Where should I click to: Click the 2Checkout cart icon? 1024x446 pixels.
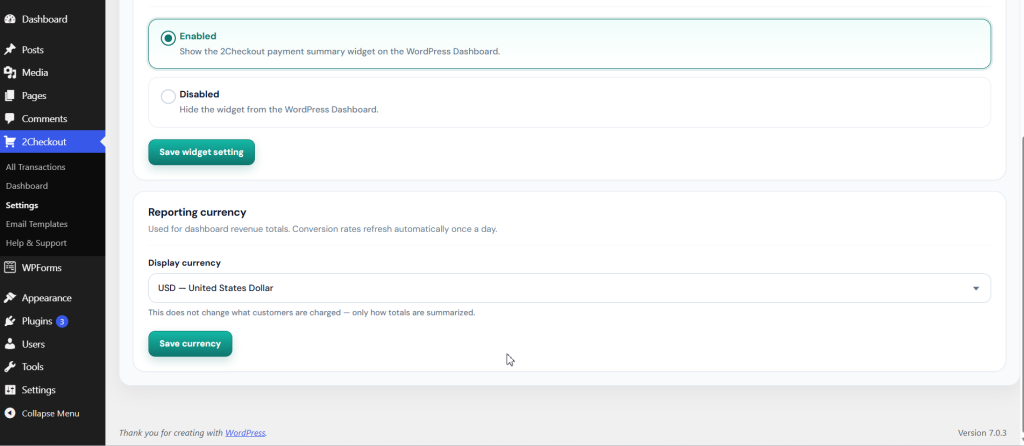[x=10, y=142]
